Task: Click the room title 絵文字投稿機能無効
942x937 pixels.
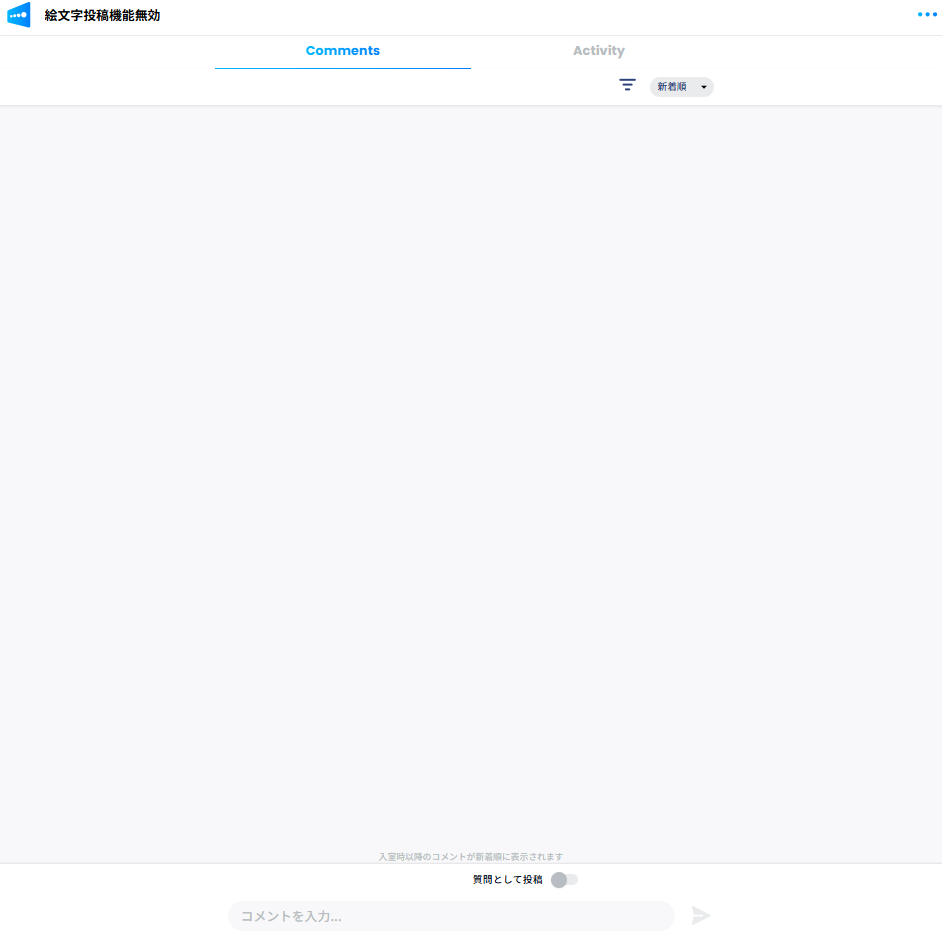Action: (x=102, y=16)
